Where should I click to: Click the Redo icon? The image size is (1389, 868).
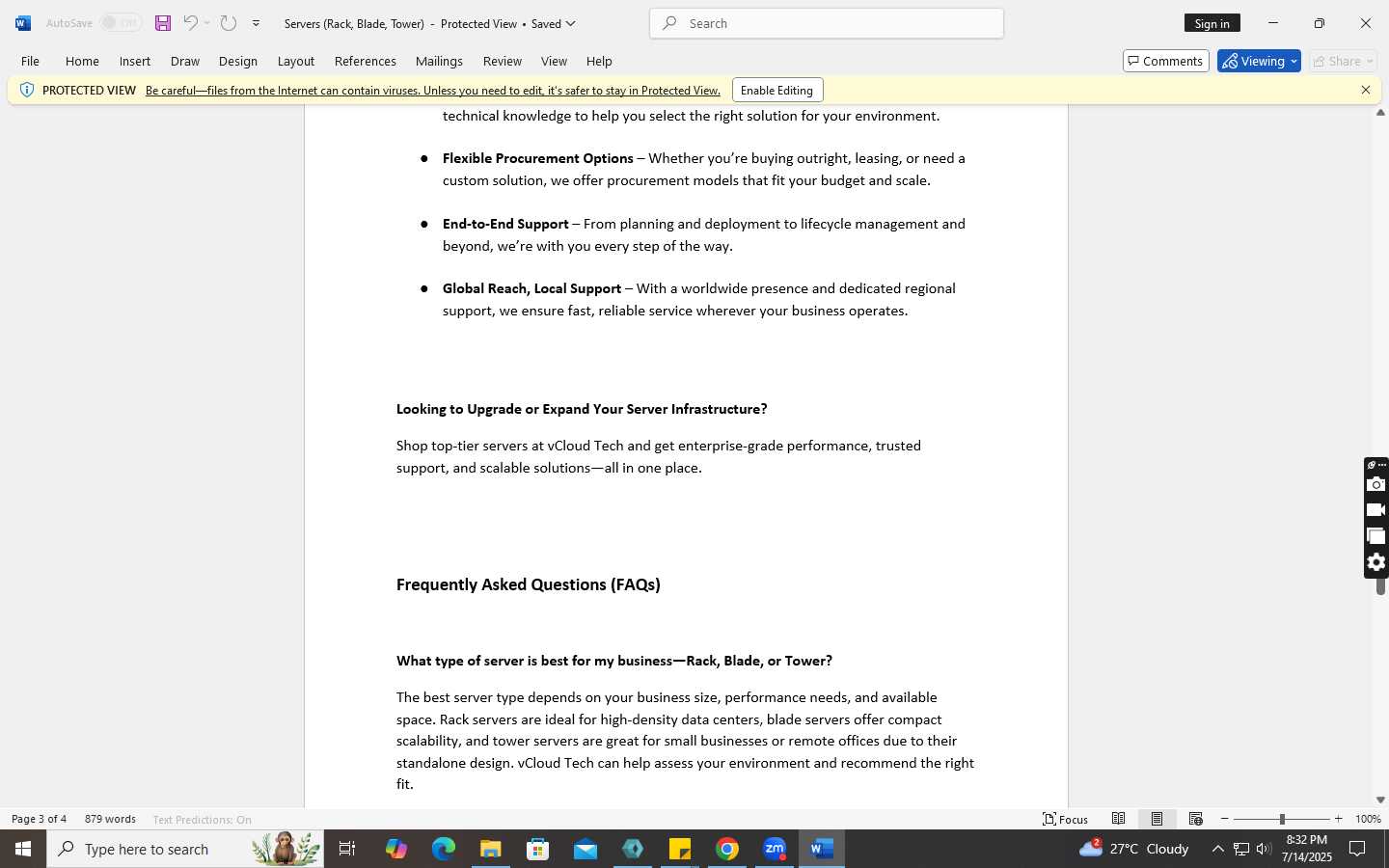coord(229,23)
